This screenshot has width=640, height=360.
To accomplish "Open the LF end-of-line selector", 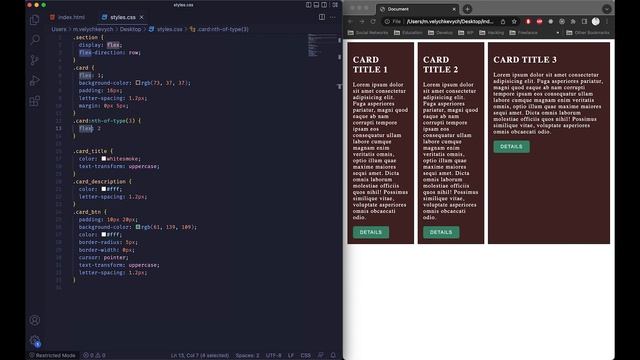I will [x=291, y=355].
